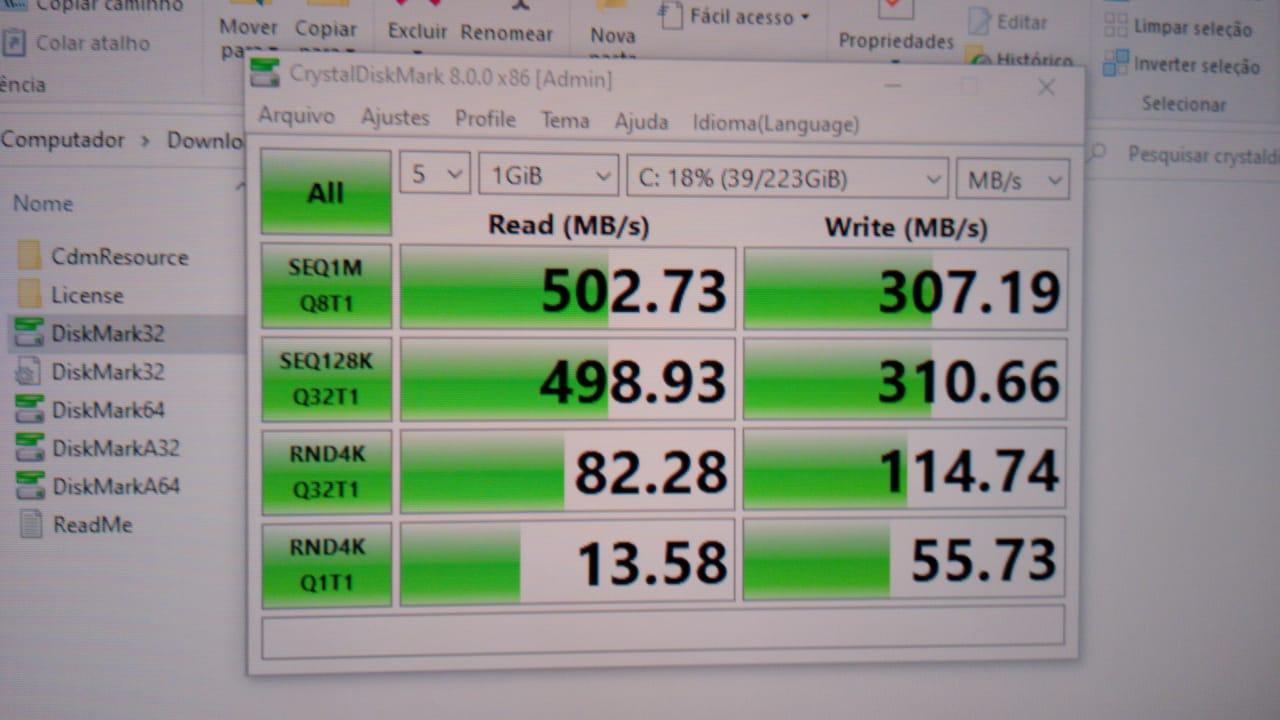The width and height of the screenshot is (1280, 720).
Task: Select the RND4K Q32T1 read result 82.28
Action: tap(568, 471)
